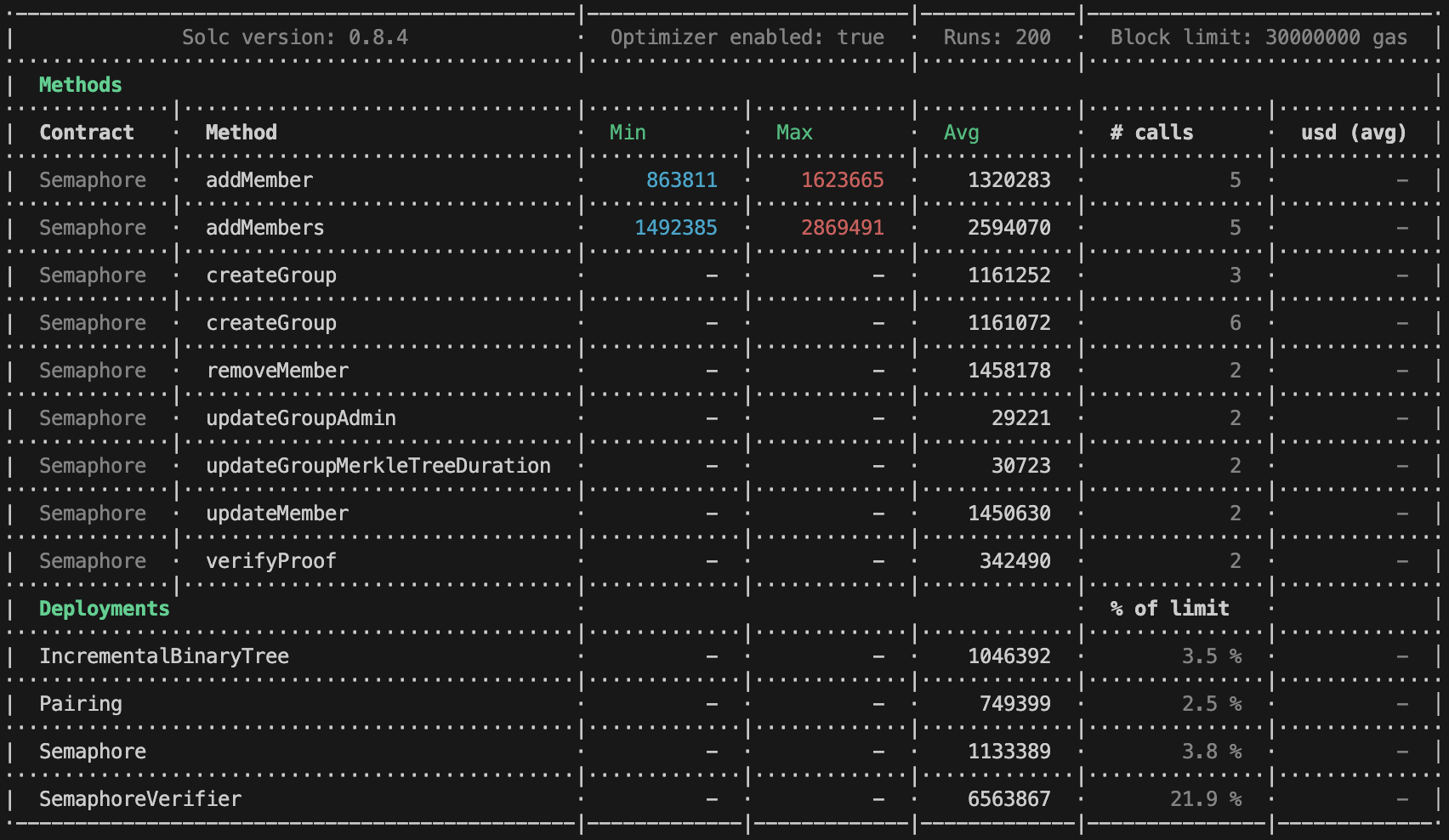Click the 'Semaphore' contract in verifyProof row

tap(93, 561)
